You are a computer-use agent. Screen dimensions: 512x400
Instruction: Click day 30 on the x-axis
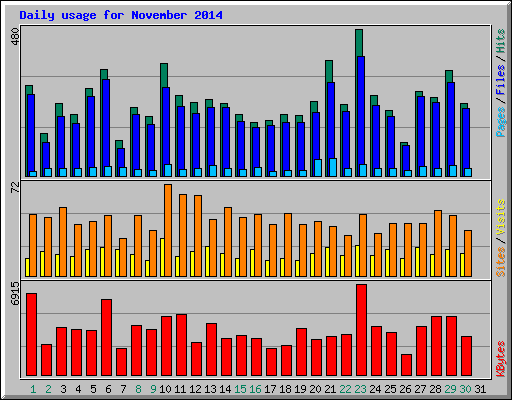pos(465,389)
